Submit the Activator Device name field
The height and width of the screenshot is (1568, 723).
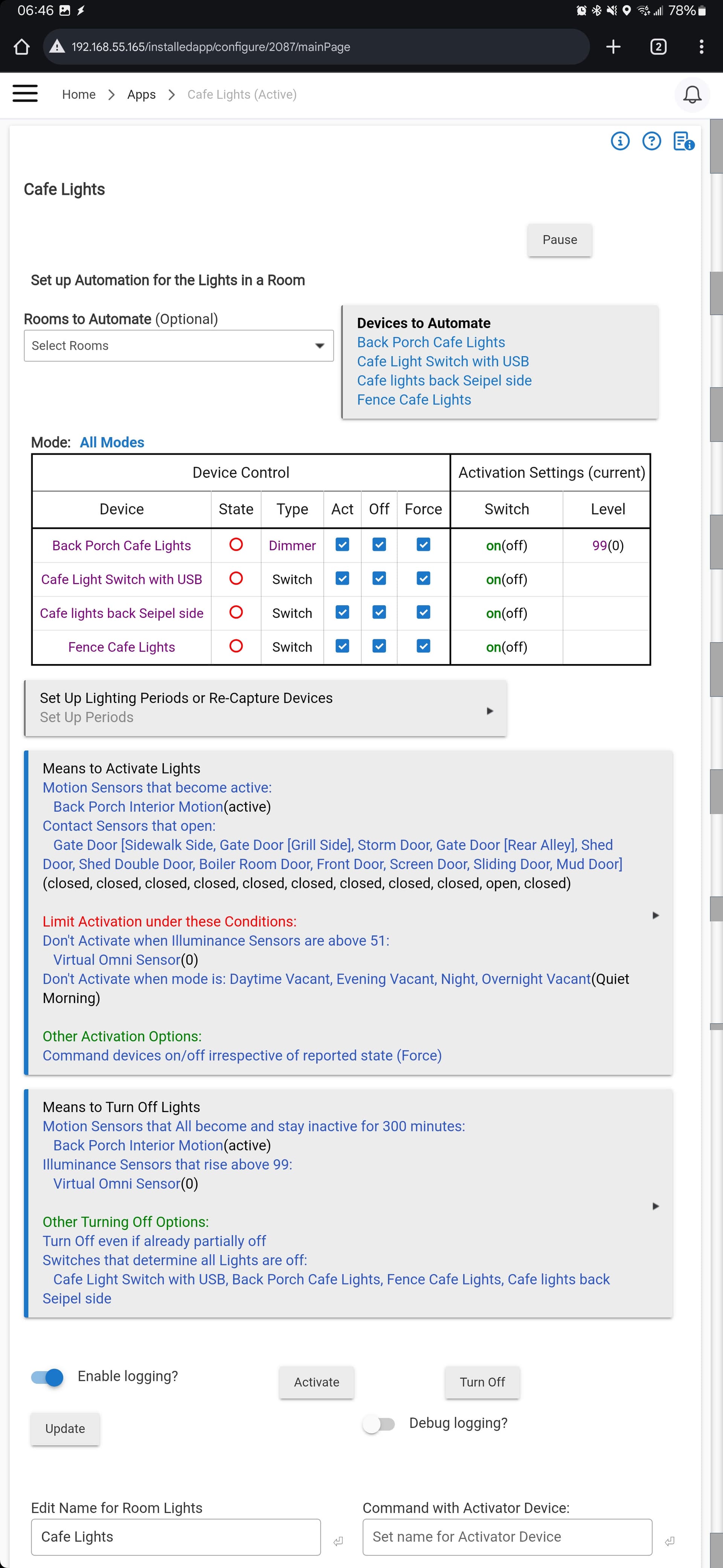click(670, 1541)
